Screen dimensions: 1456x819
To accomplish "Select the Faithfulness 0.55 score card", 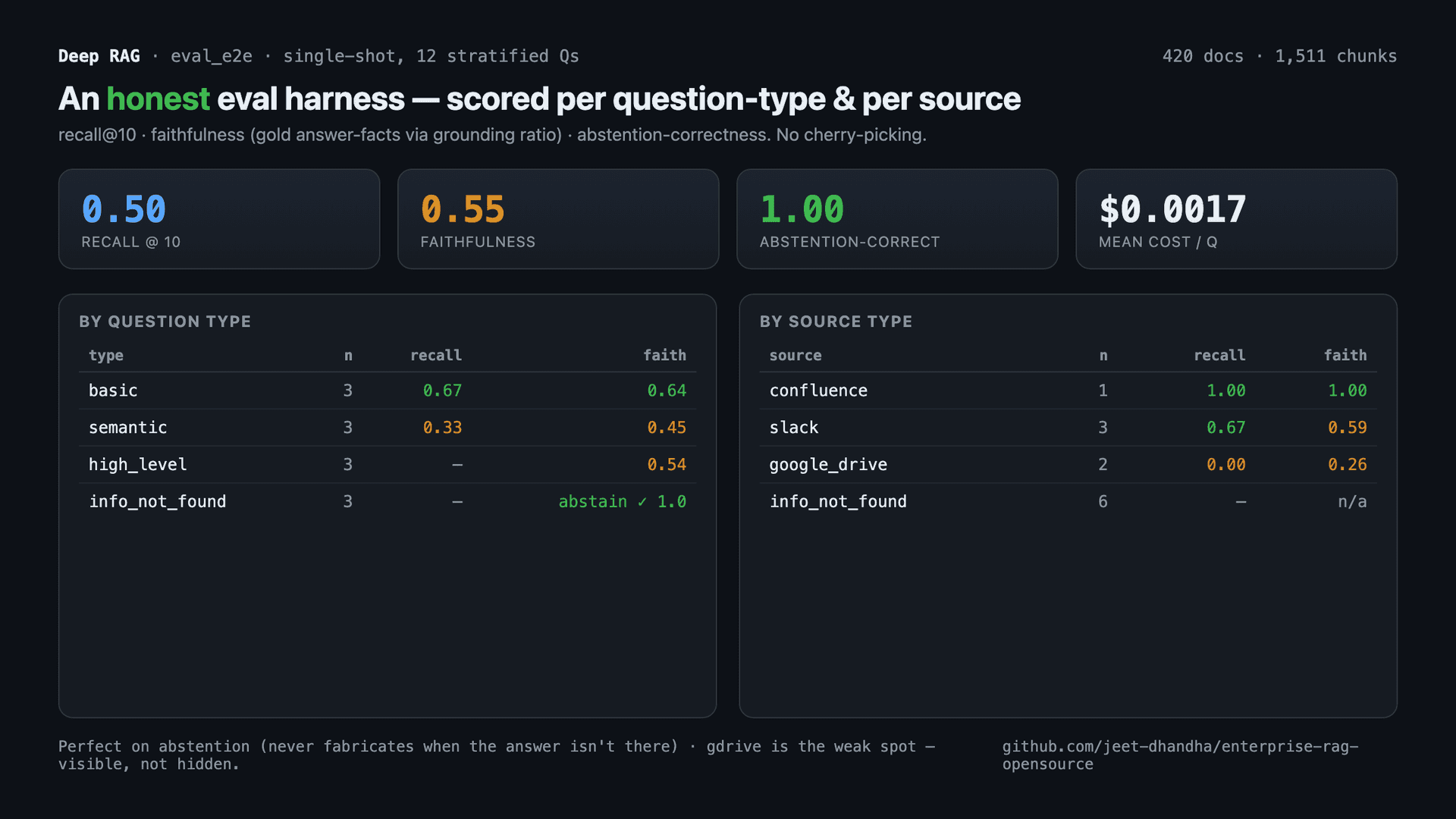I will pyautogui.click(x=558, y=218).
